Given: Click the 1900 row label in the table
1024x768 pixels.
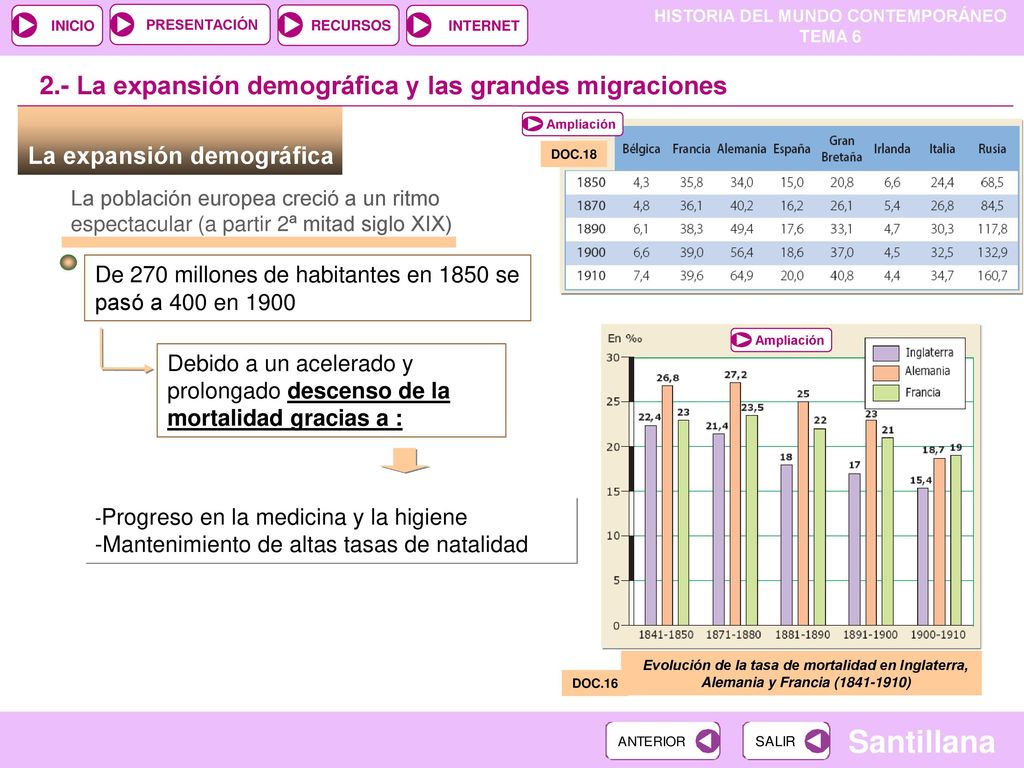Looking at the screenshot, I should click(x=590, y=252).
